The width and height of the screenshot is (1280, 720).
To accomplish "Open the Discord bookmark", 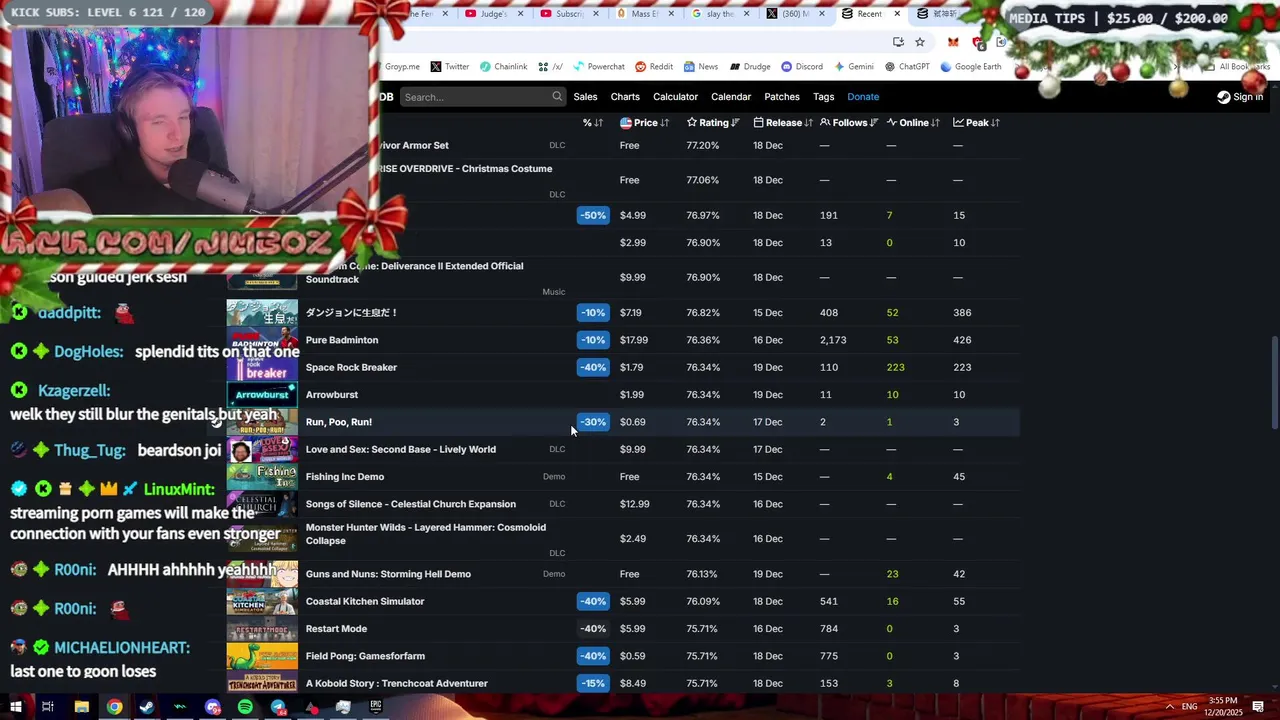I will point(802,67).
